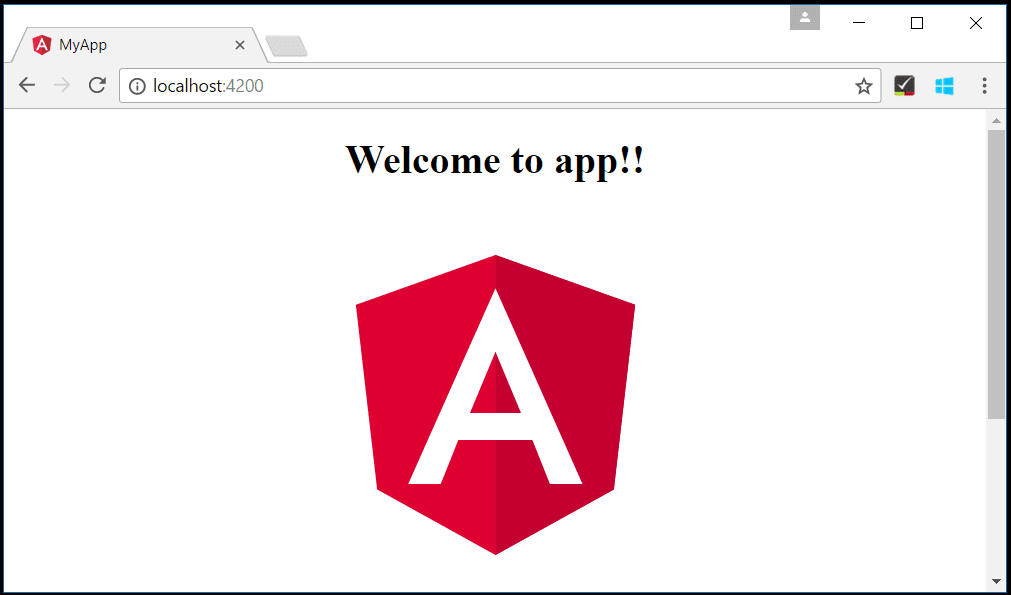Click the back navigation arrow
The image size is (1011, 595).
click(x=26, y=85)
